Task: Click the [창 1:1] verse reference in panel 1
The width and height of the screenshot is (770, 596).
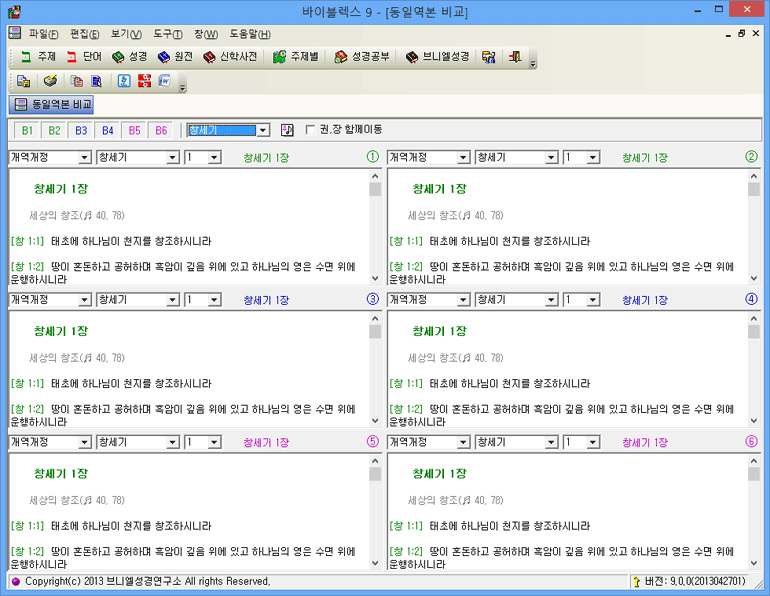Action: click(28, 241)
